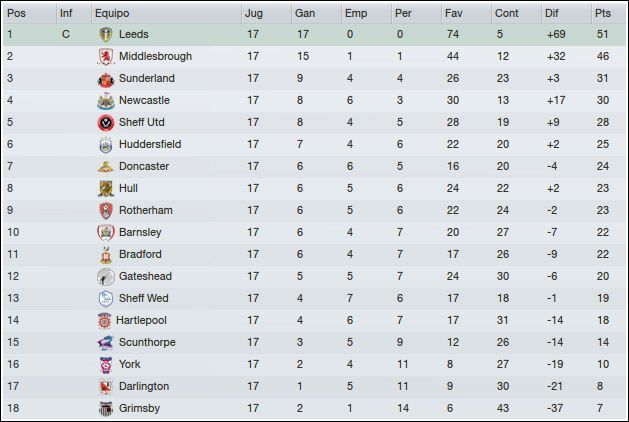The height and width of the screenshot is (422, 629).
Task: Click the Sunderland club badge
Action: coord(106,79)
